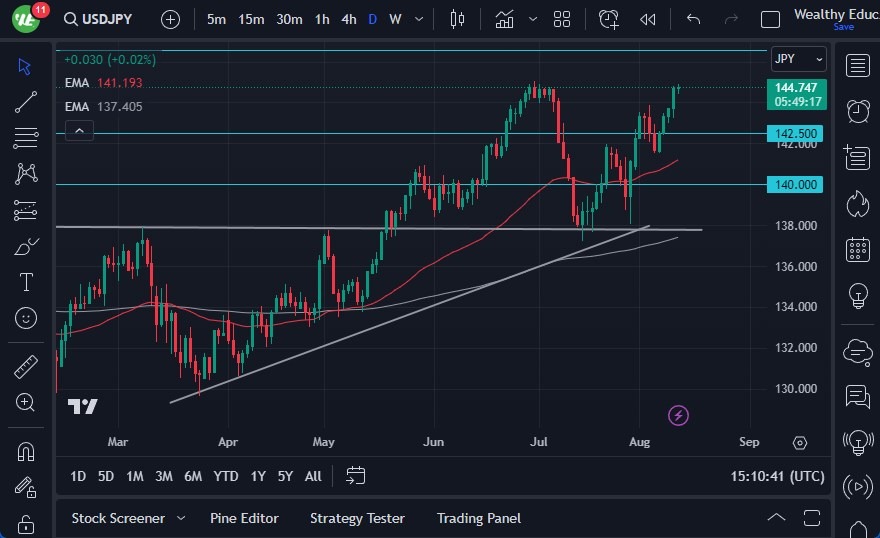Toggle the magnet snap mode
The image size is (880, 538).
point(26,451)
